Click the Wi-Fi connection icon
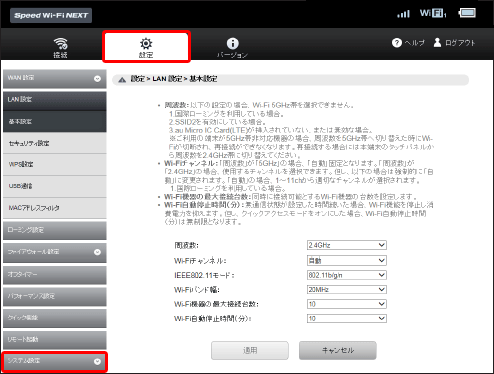494x374 pixels. [60, 43]
